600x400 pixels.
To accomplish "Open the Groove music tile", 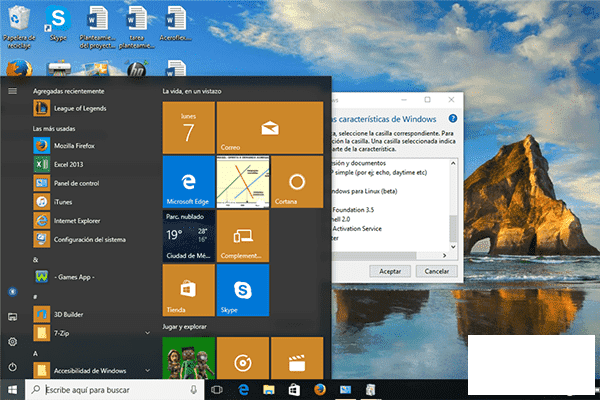I will click(x=243, y=358).
